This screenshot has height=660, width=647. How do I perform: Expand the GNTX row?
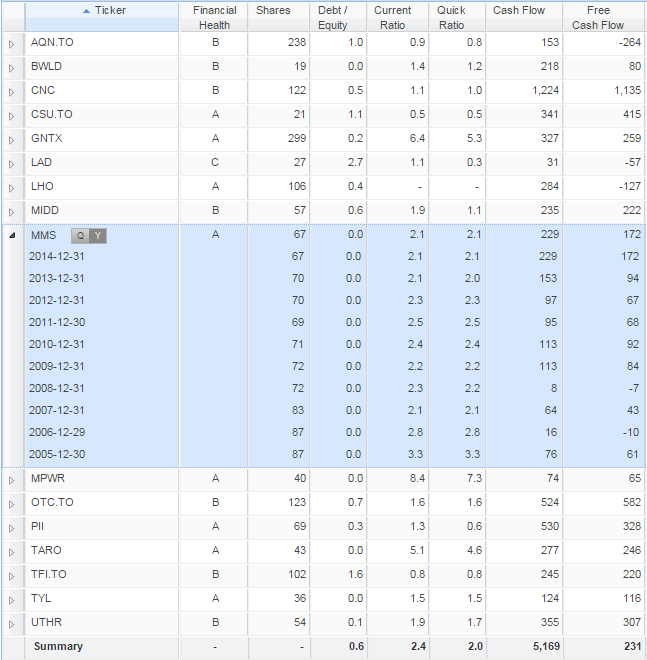(12, 140)
